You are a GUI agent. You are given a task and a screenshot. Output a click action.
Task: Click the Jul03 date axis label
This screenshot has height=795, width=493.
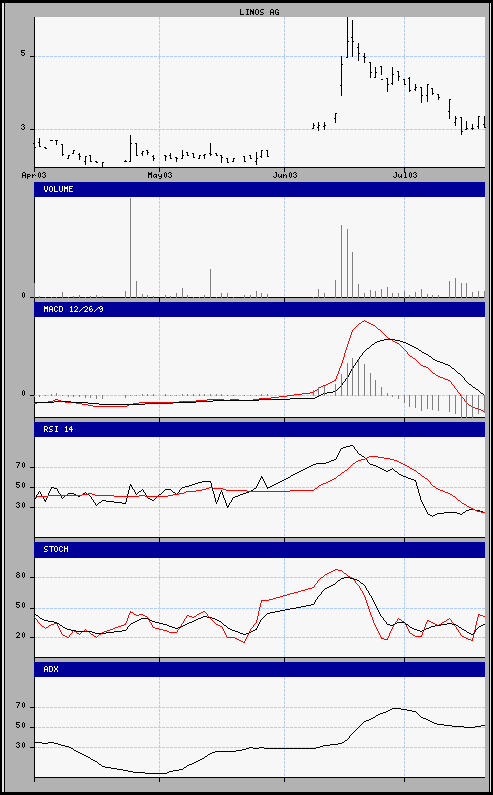point(405,175)
